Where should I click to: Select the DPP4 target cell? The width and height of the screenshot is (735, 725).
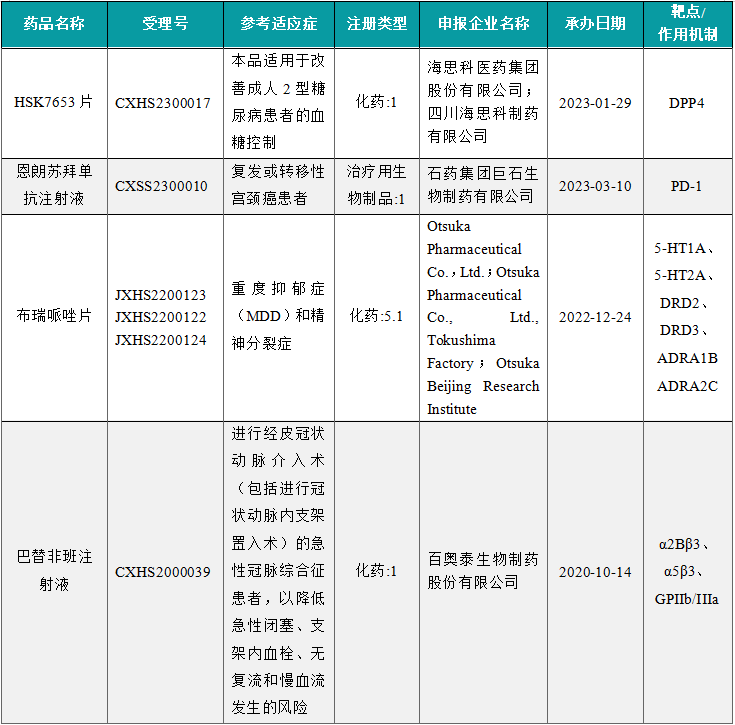(x=688, y=103)
